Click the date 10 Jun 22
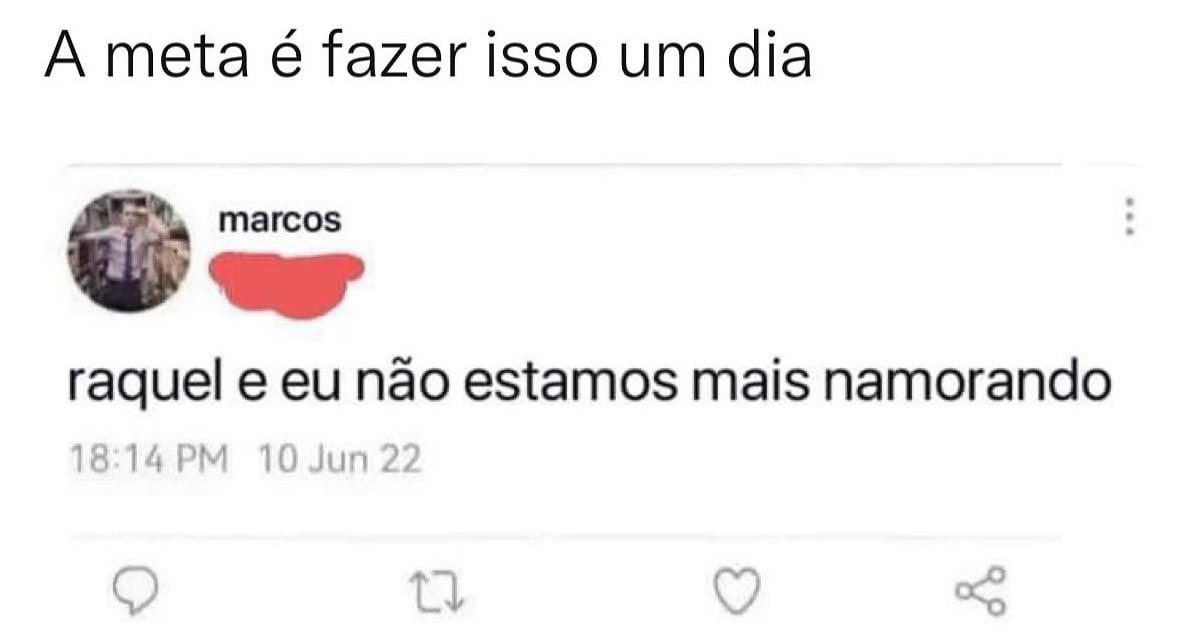Viewport: 1200px width, 630px height. click(x=340, y=460)
